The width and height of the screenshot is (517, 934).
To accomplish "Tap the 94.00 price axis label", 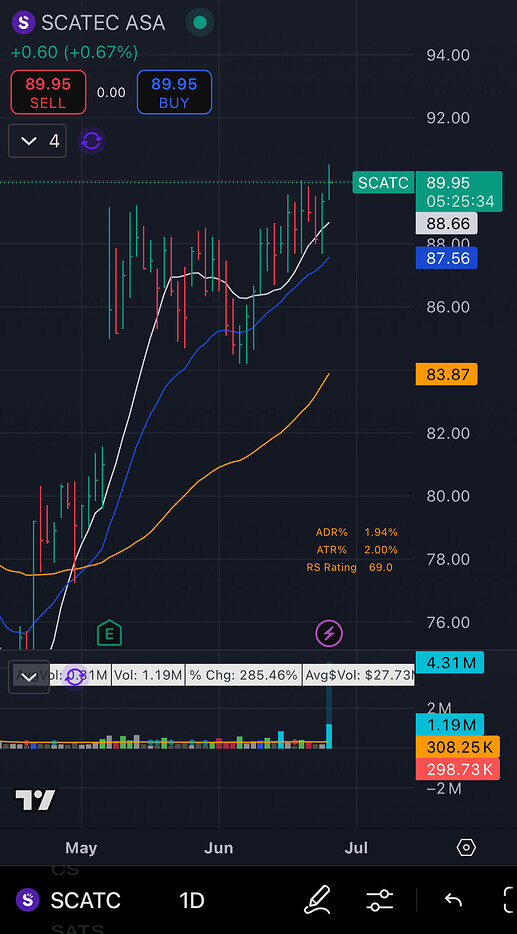I will [x=448, y=55].
